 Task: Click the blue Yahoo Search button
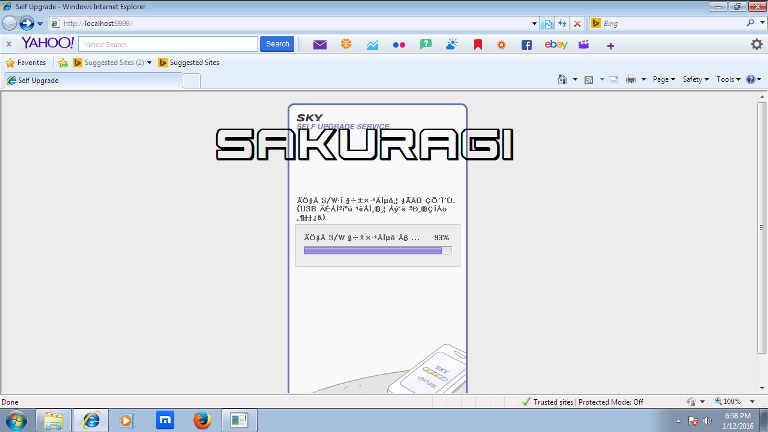pos(277,44)
